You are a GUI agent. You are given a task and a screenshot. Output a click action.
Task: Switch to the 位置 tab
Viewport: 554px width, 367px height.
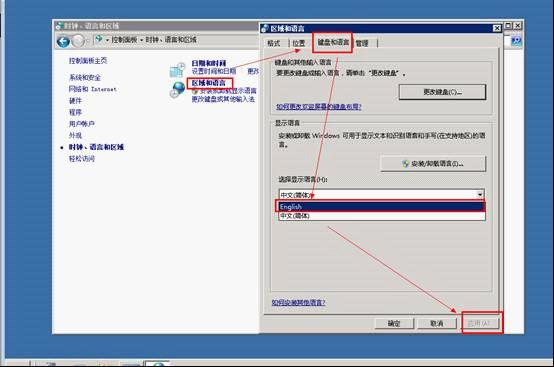pos(299,43)
